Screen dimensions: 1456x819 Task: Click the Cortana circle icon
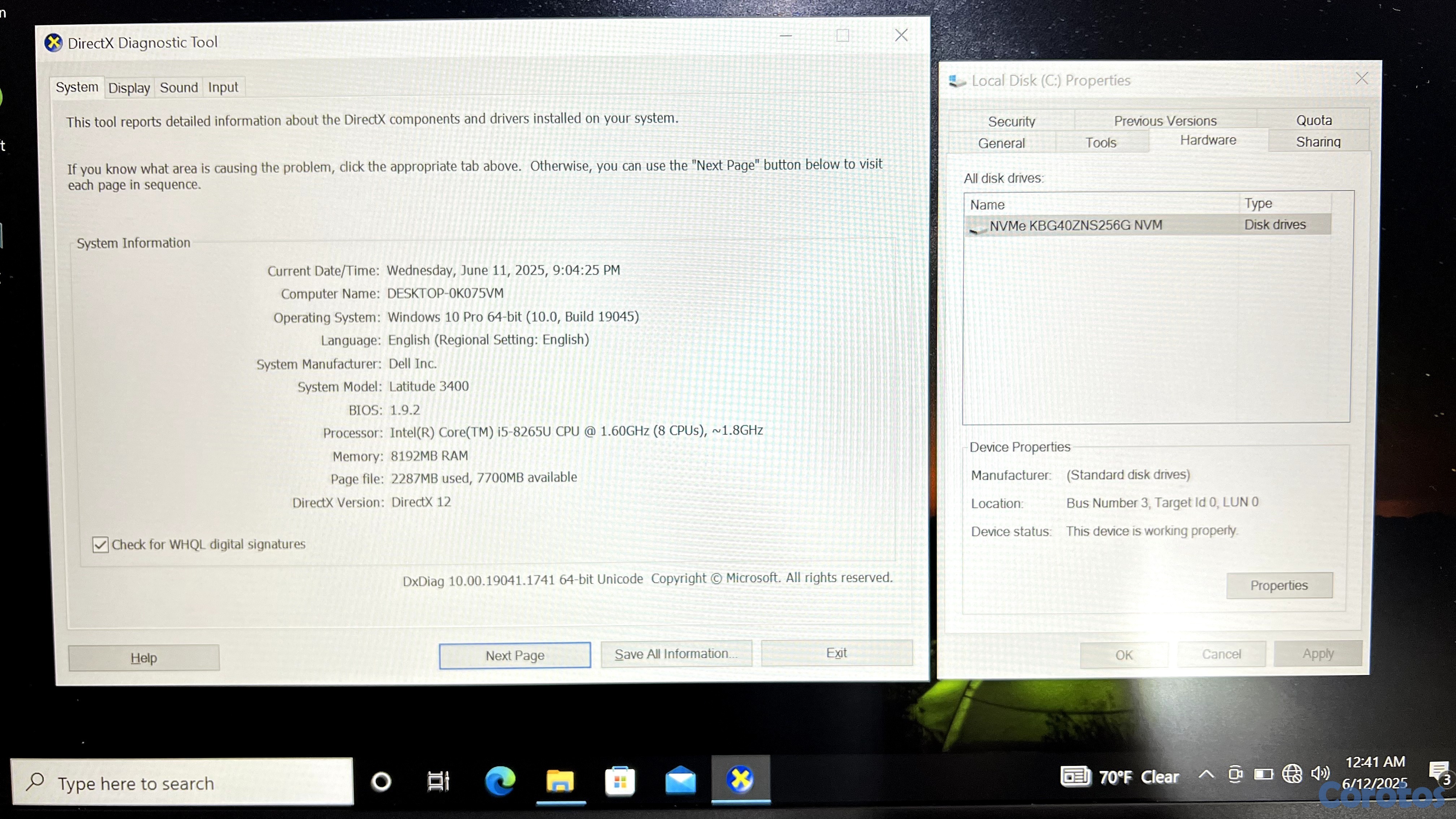pos(381,782)
